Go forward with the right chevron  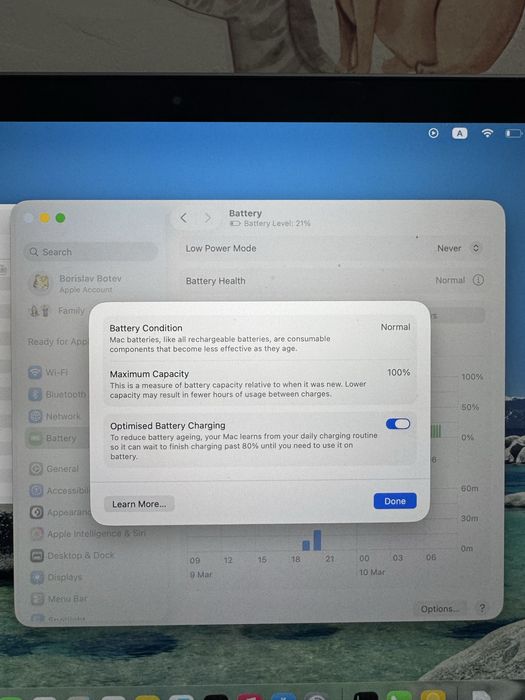tap(208, 218)
